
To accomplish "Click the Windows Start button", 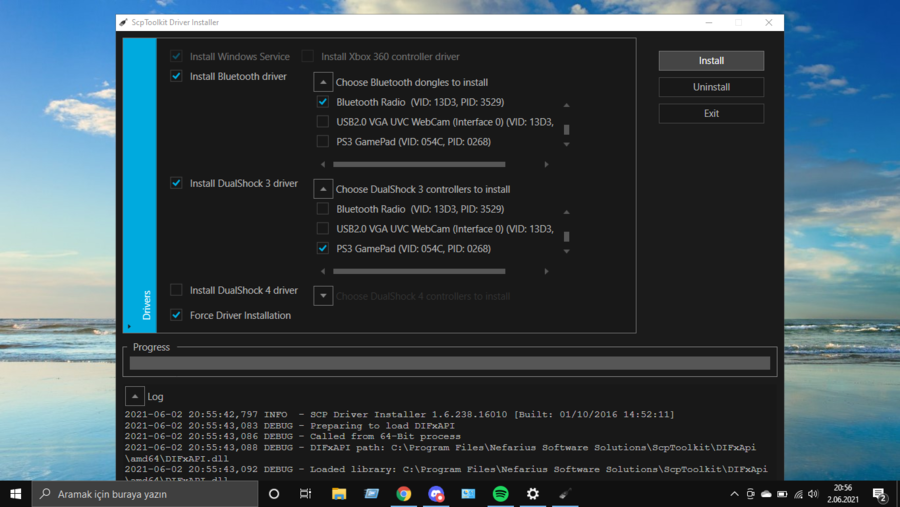I will (16, 494).
